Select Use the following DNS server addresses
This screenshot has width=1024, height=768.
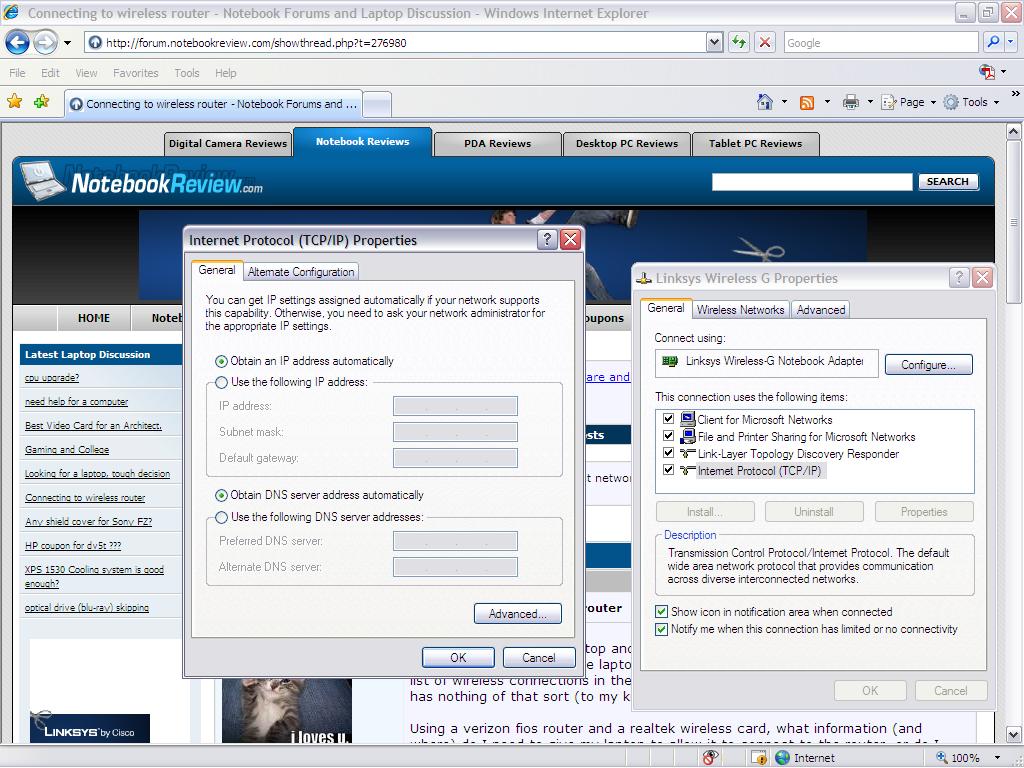[221, 517]
